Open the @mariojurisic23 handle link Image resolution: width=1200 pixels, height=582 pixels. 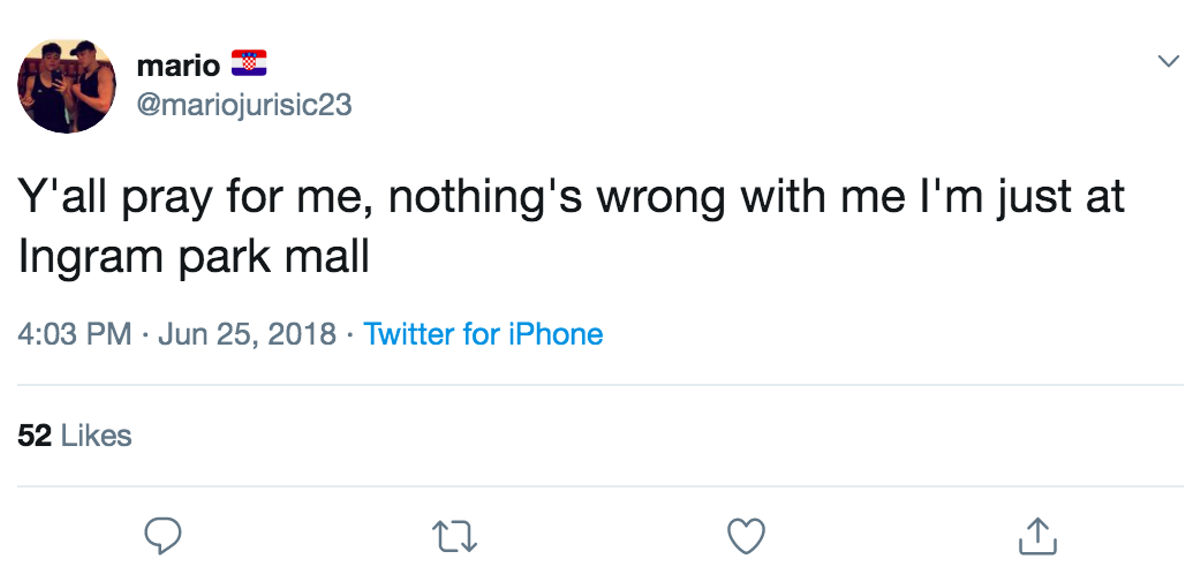[244, 105]
